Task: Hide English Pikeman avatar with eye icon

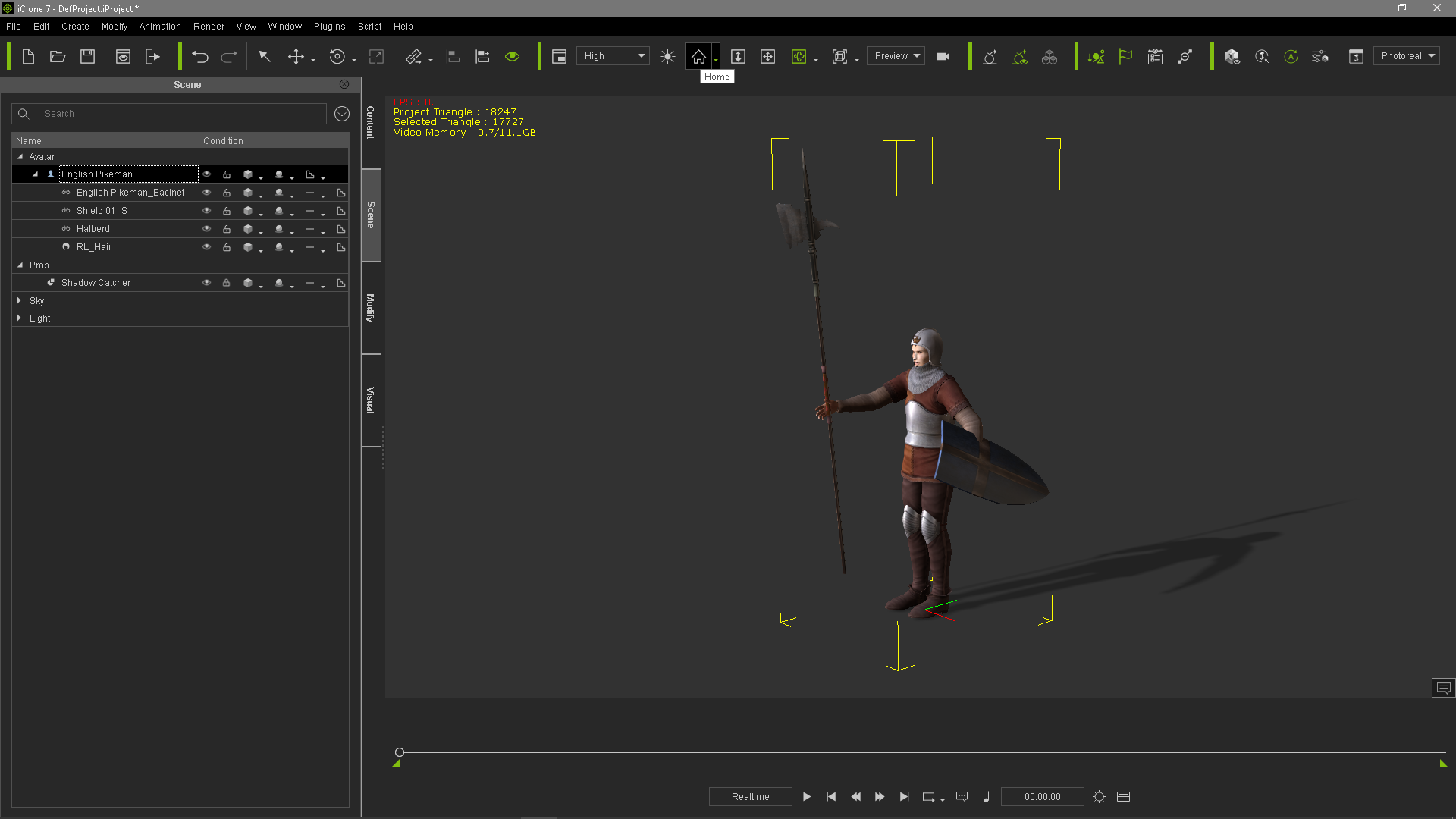Action: click(206, 174)
